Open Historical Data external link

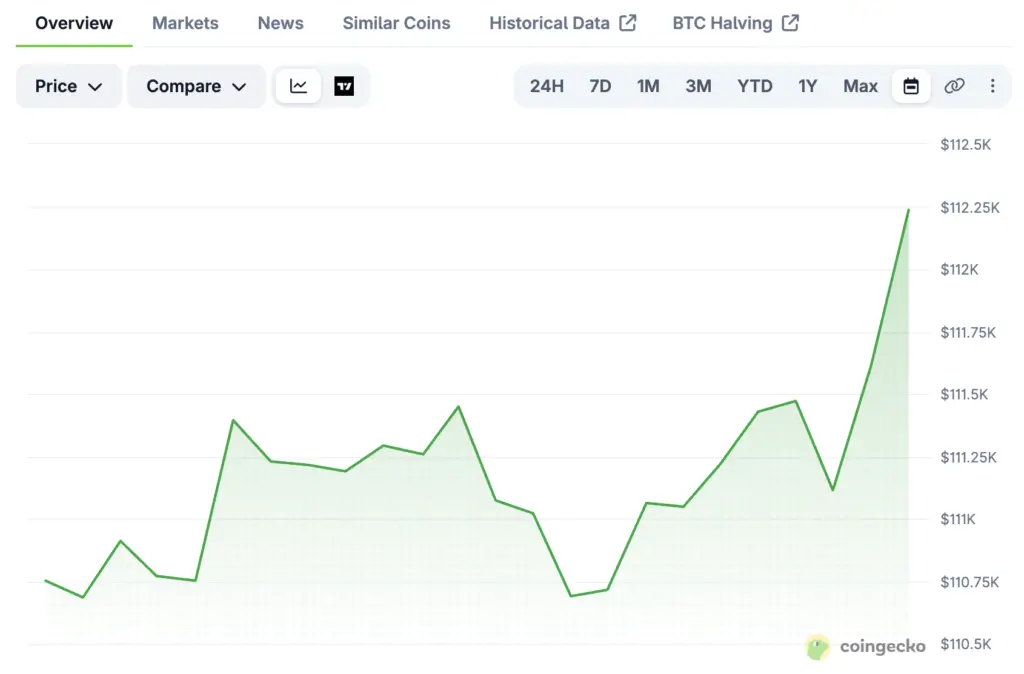tap(562, 23)
